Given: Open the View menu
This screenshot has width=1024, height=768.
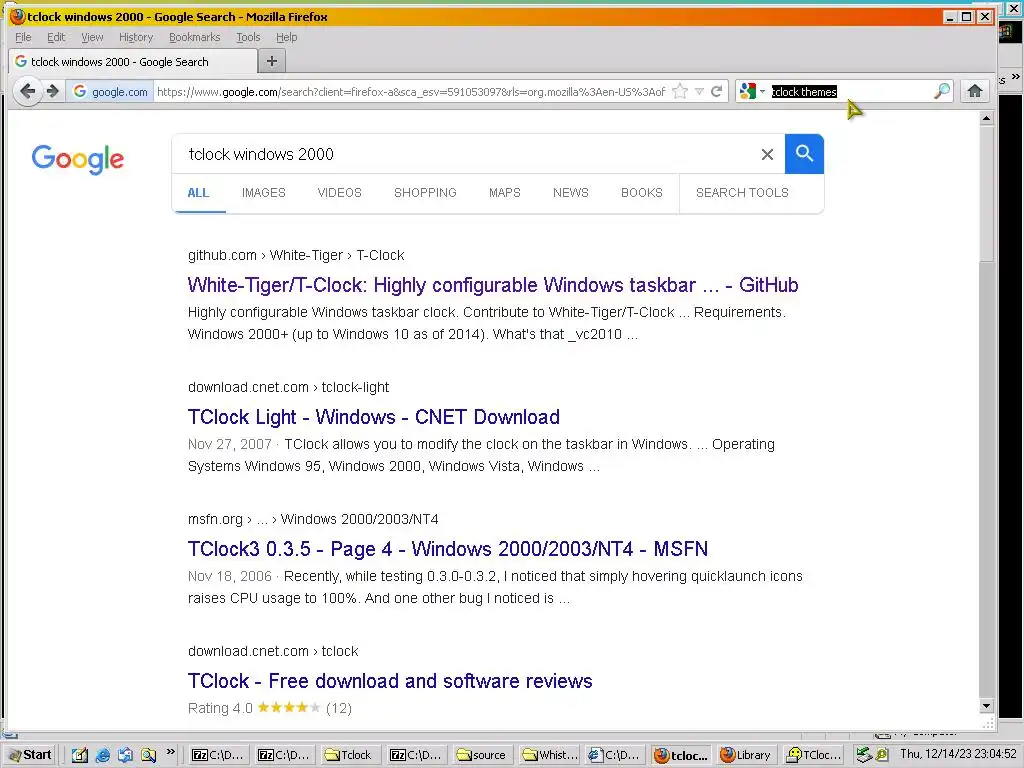Looking at the screenshot, I should (x=92, y=37).
